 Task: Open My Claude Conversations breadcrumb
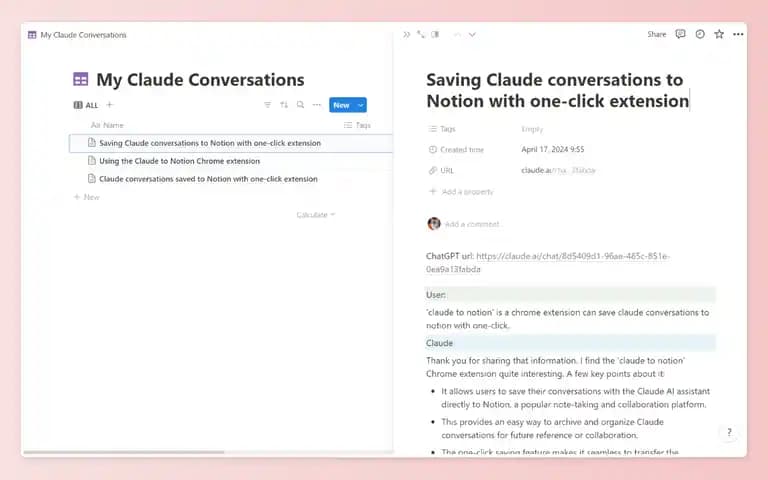[83, 35]
